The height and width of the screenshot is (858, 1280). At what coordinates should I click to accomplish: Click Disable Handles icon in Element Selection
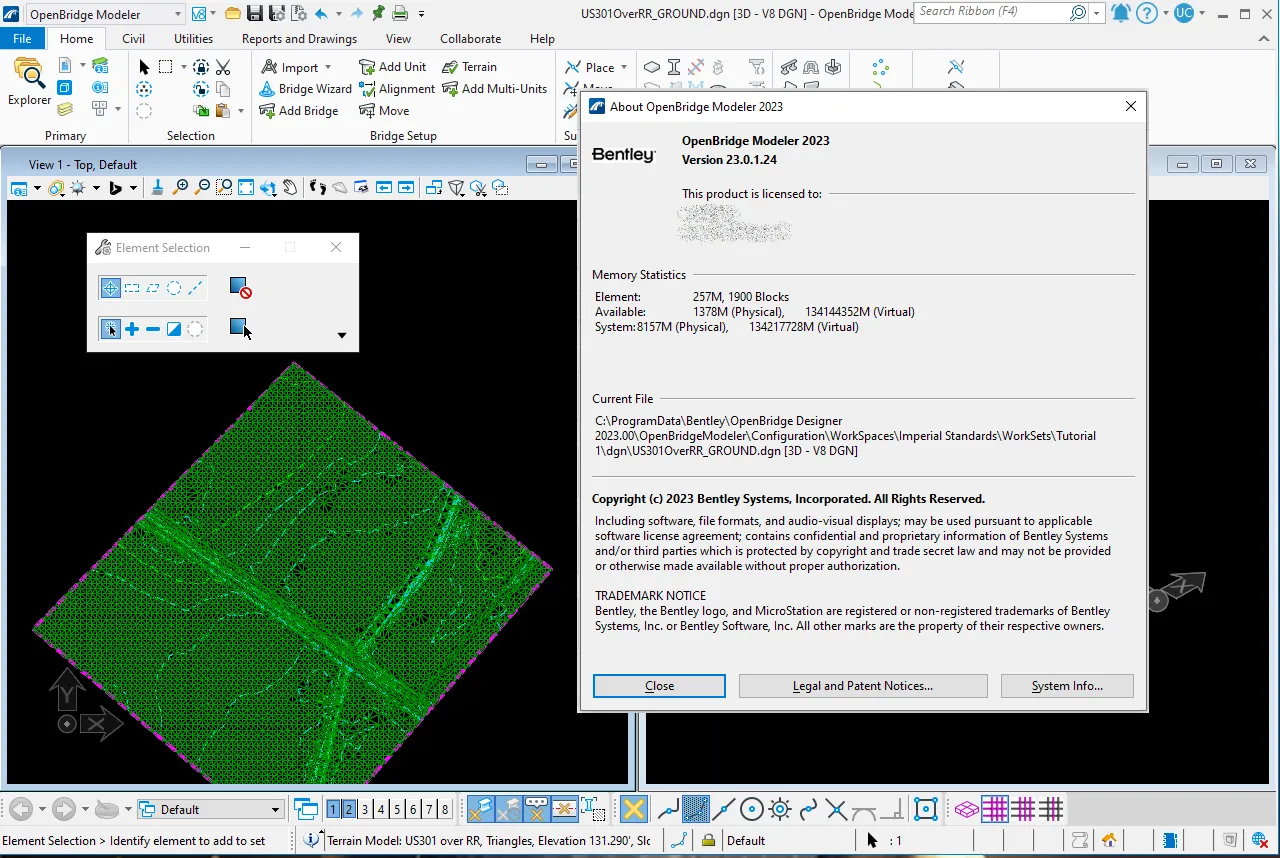tap(240, 288)
